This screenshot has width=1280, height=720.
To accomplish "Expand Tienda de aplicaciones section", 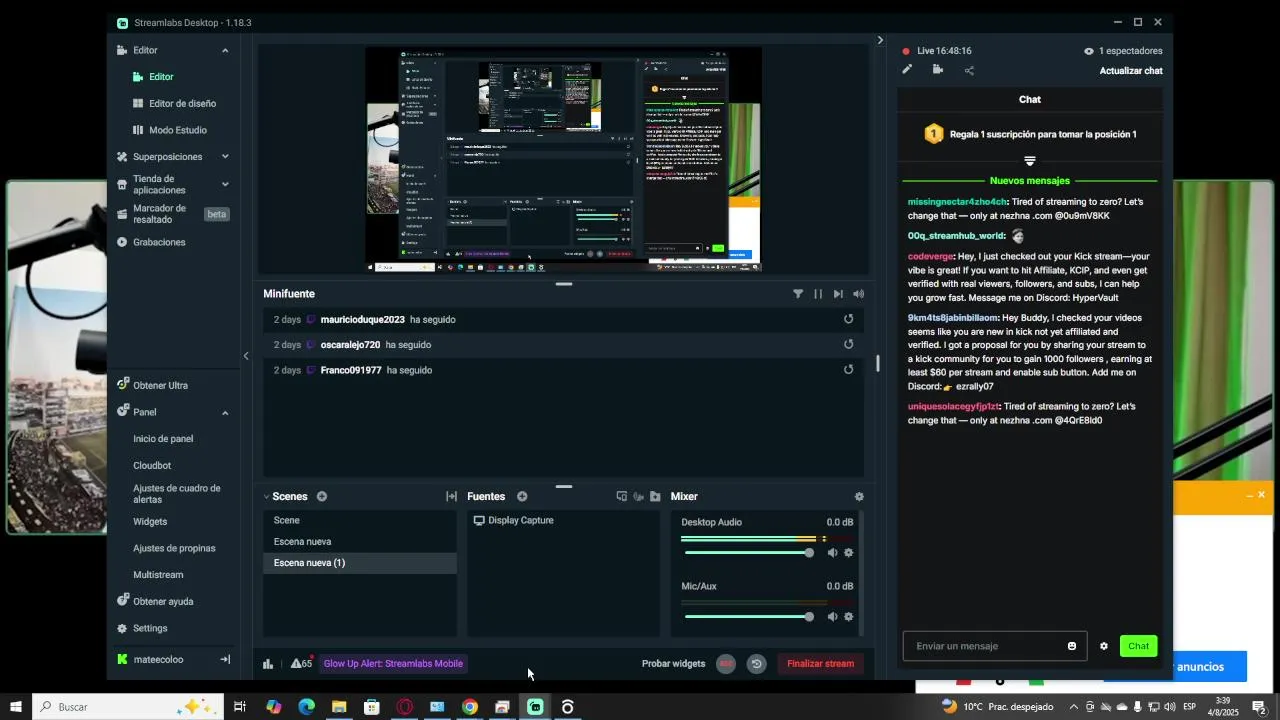I will pos(225,184).
